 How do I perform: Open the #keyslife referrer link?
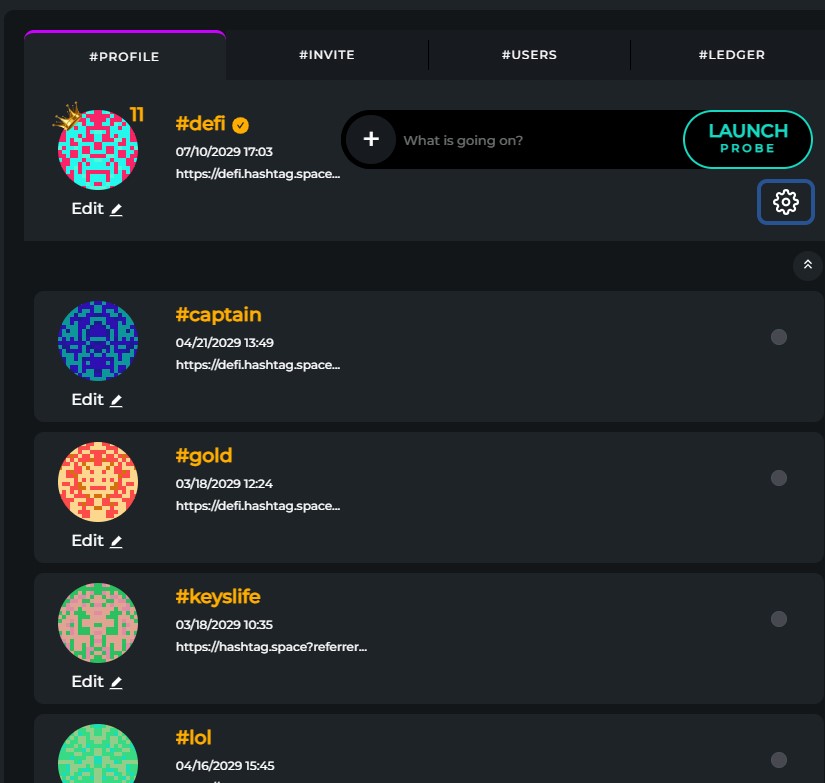point(271,647)
